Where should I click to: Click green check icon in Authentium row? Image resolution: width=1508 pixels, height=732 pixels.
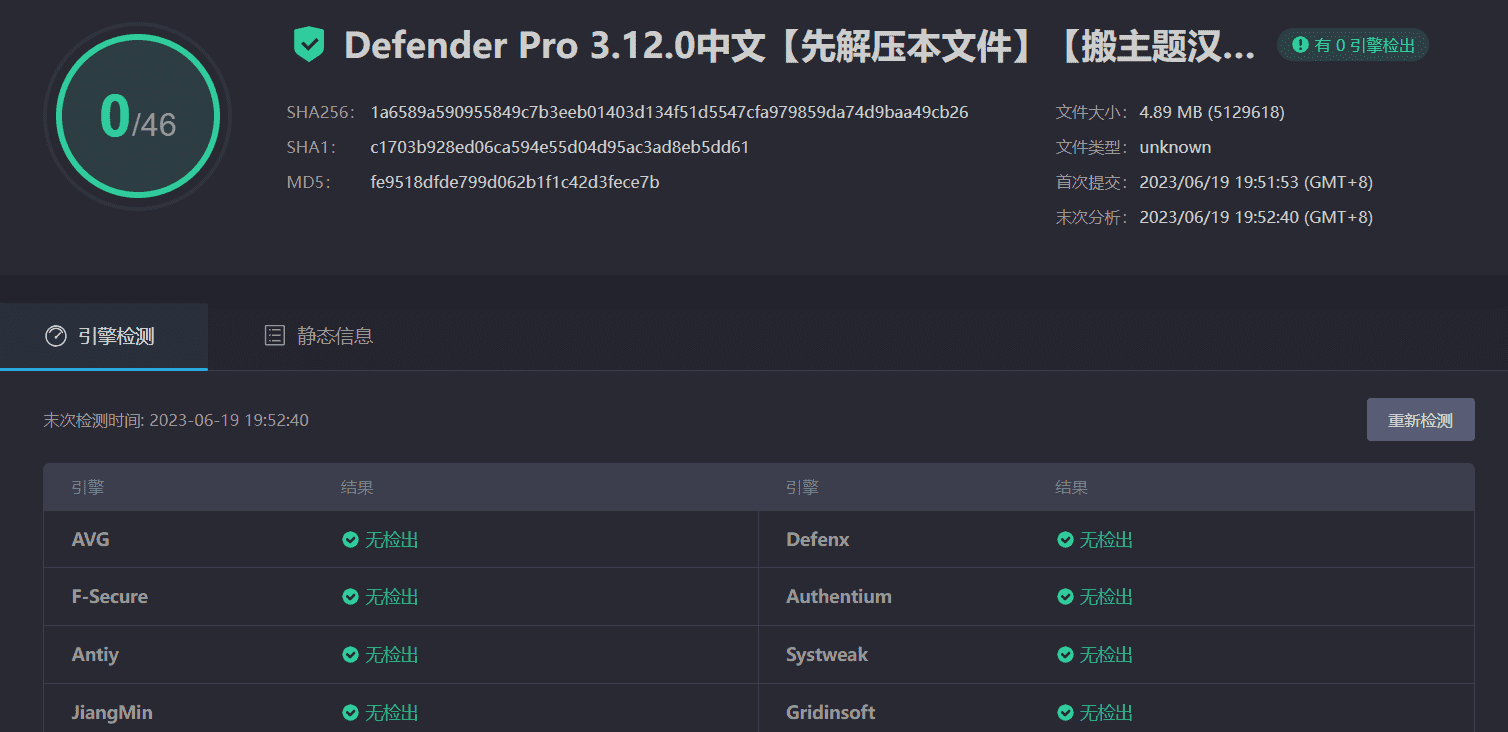[1065, 597]
